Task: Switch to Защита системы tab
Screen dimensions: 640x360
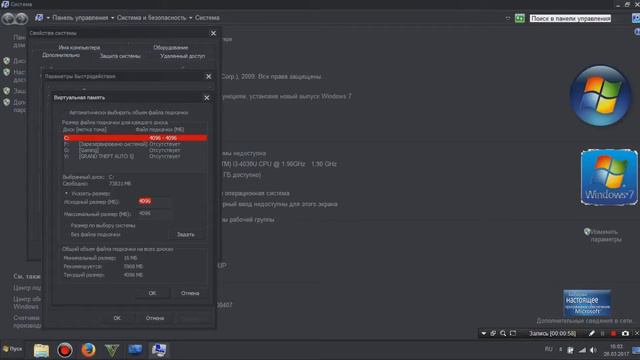Action: pos(120,56)
